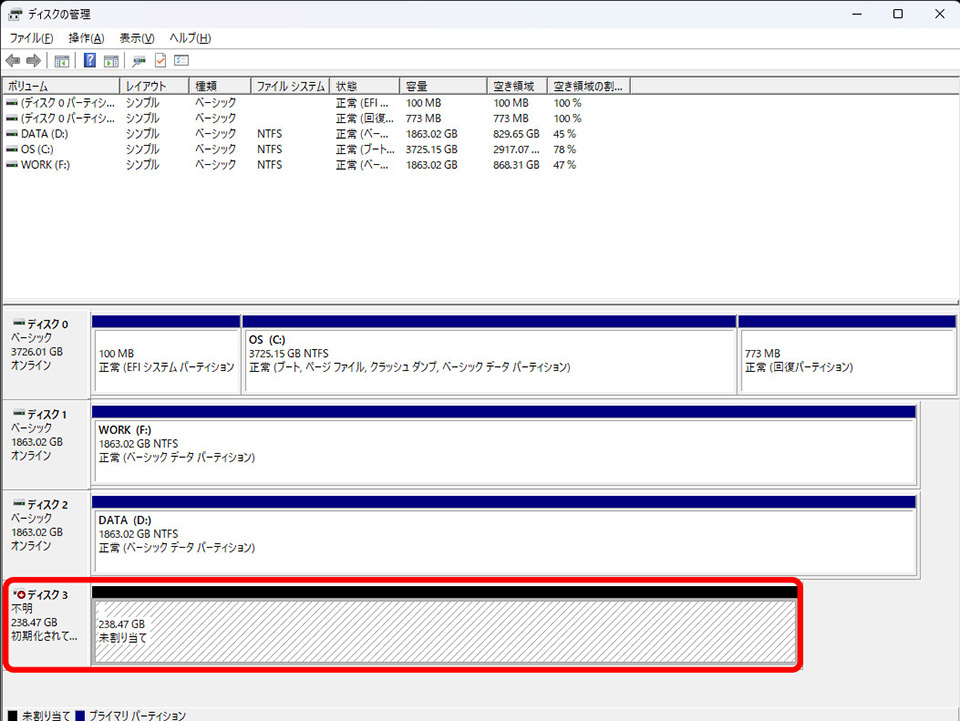The width and height of the screenshot is (960, 721).
Task: Open the 表示(V) menu
Action: click(137, 38)
